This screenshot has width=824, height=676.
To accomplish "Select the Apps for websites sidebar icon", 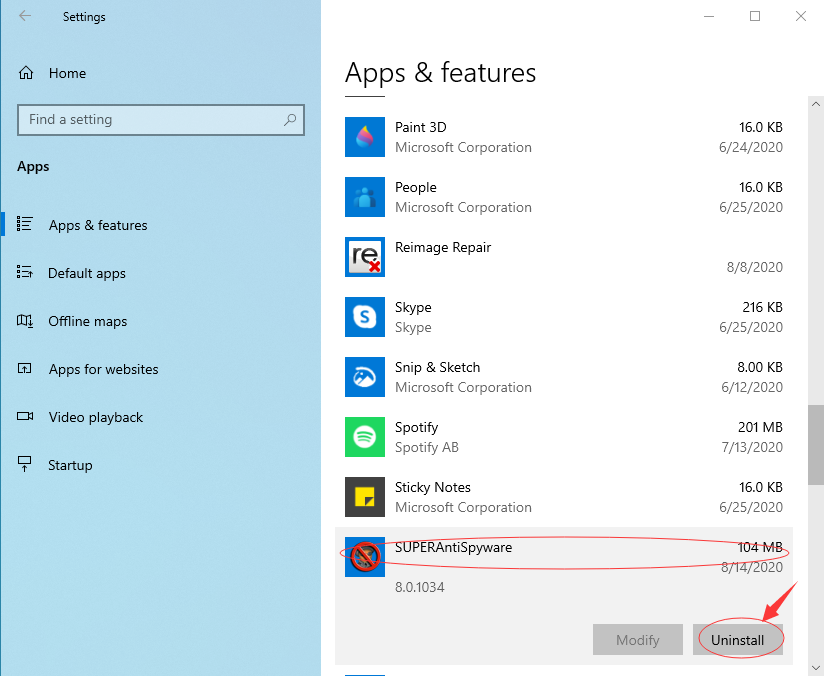I will point(25,368).
